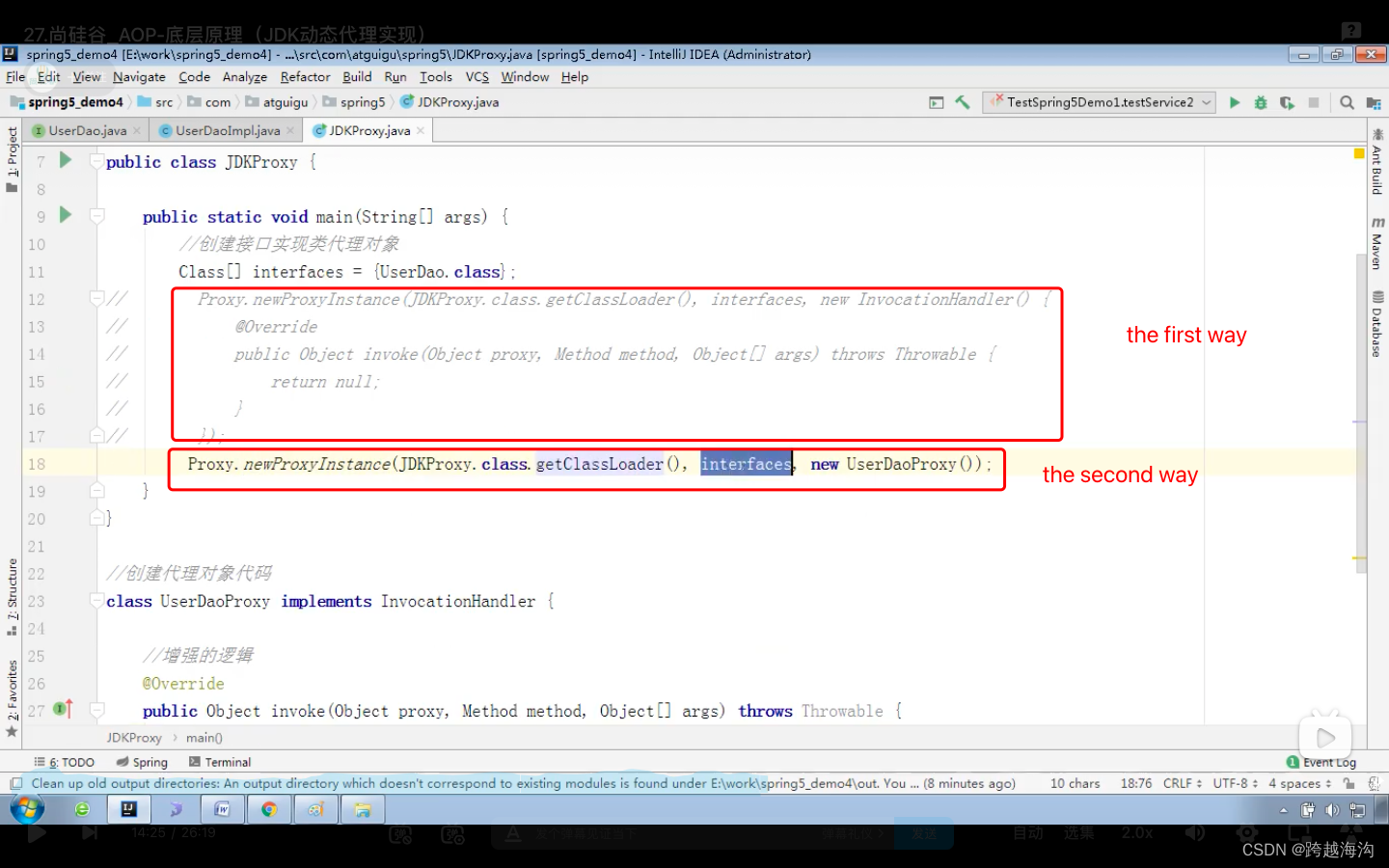Image resolution: width=1389 pixels, height=868 pixels.
Task: Click UserDaoProxy class name on line 23
Action: click(x=214, y=601)
